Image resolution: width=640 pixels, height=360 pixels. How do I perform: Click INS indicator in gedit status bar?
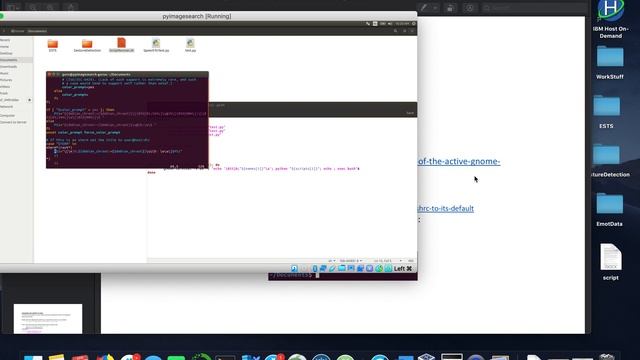411,260
